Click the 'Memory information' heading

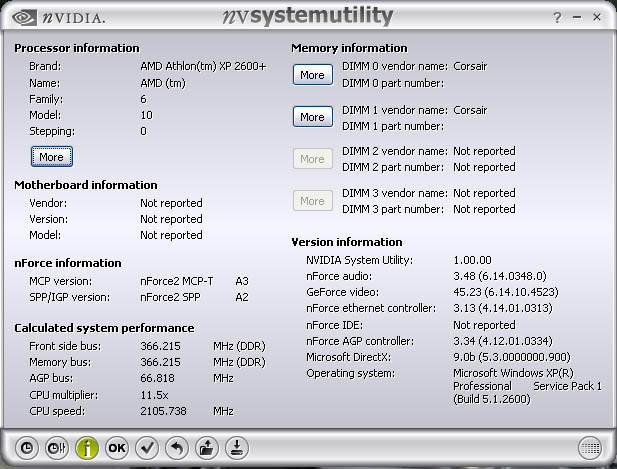[349, 48]
